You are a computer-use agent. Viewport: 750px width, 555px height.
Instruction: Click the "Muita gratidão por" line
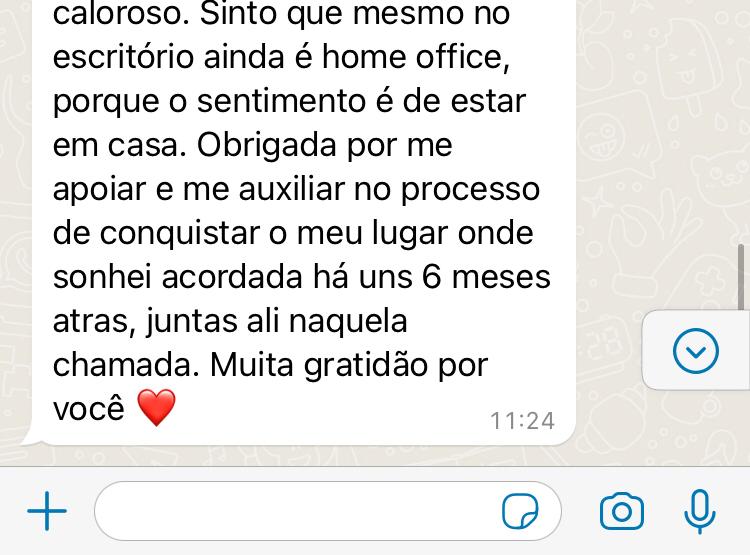349,366
